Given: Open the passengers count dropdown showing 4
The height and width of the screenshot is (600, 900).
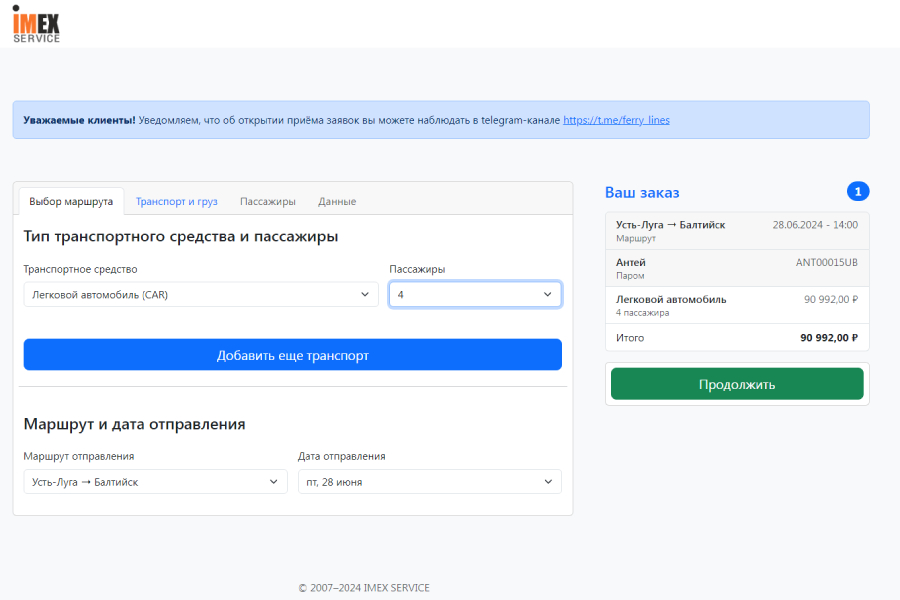Looking at the screenshot, I should coord(475,294).
